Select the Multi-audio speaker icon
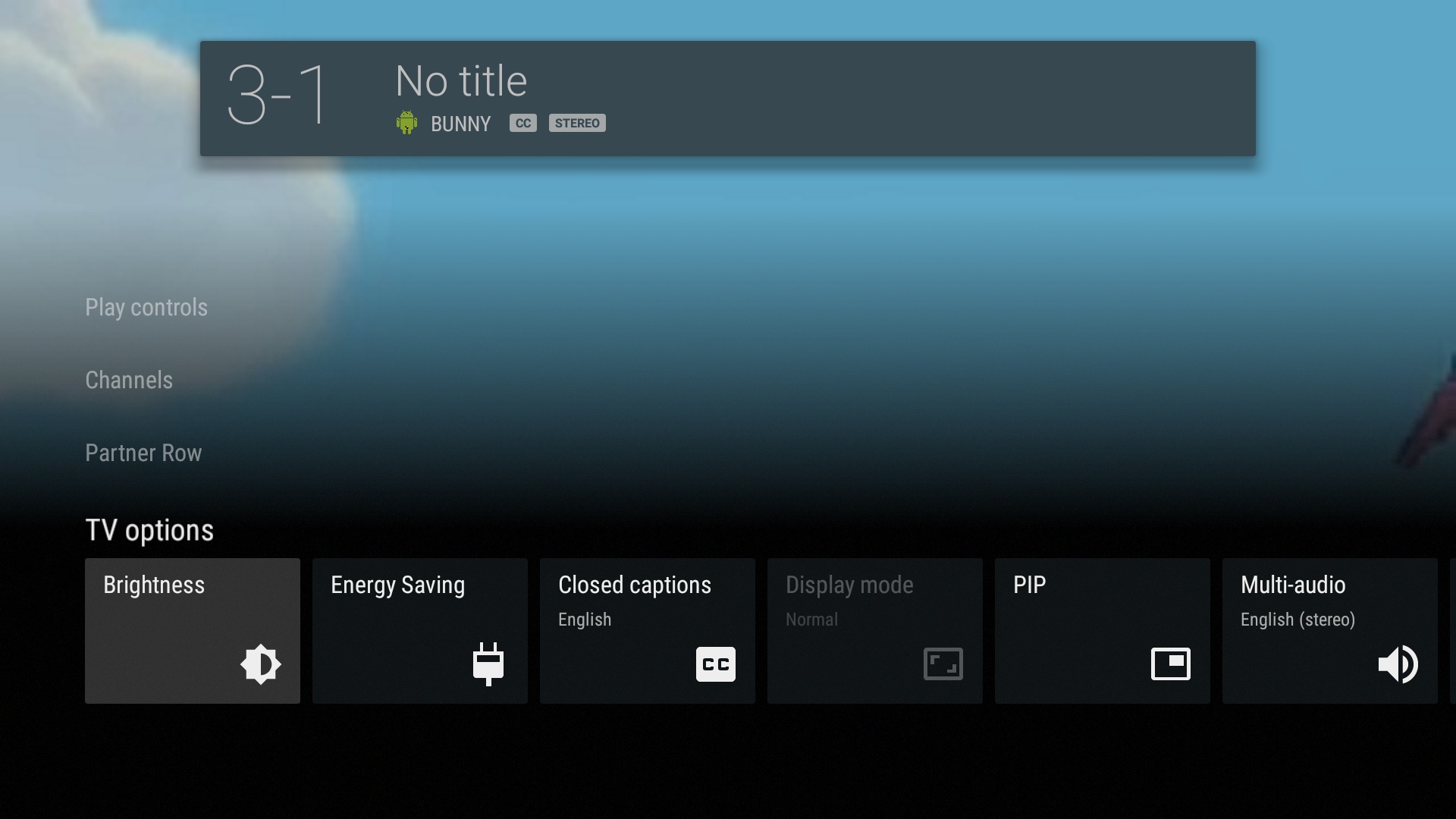The image size is (1456, 819). 1397,664
